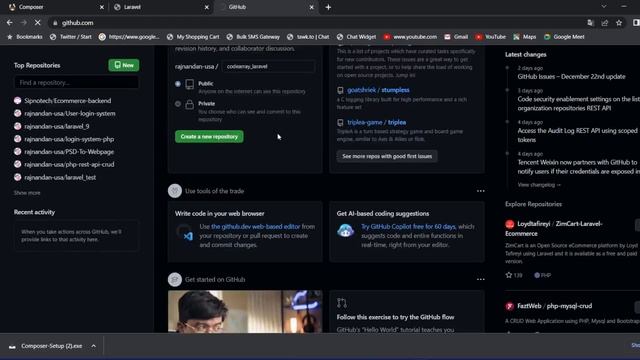This screenshot has height=360, width=640.
Task: Select the Private radio option
Action: coord(178,104)
